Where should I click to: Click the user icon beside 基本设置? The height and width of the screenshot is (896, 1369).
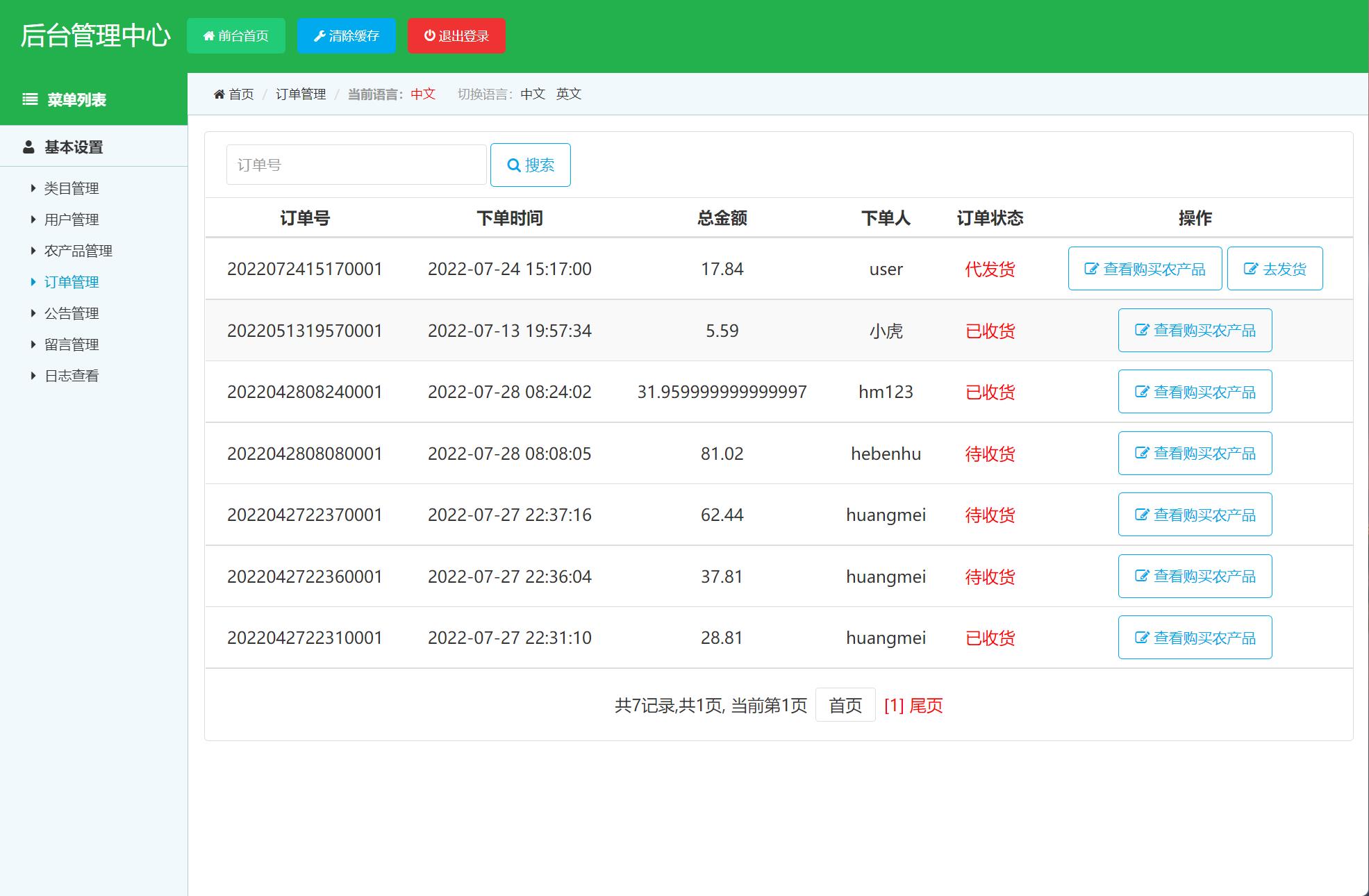click(28, 147)
